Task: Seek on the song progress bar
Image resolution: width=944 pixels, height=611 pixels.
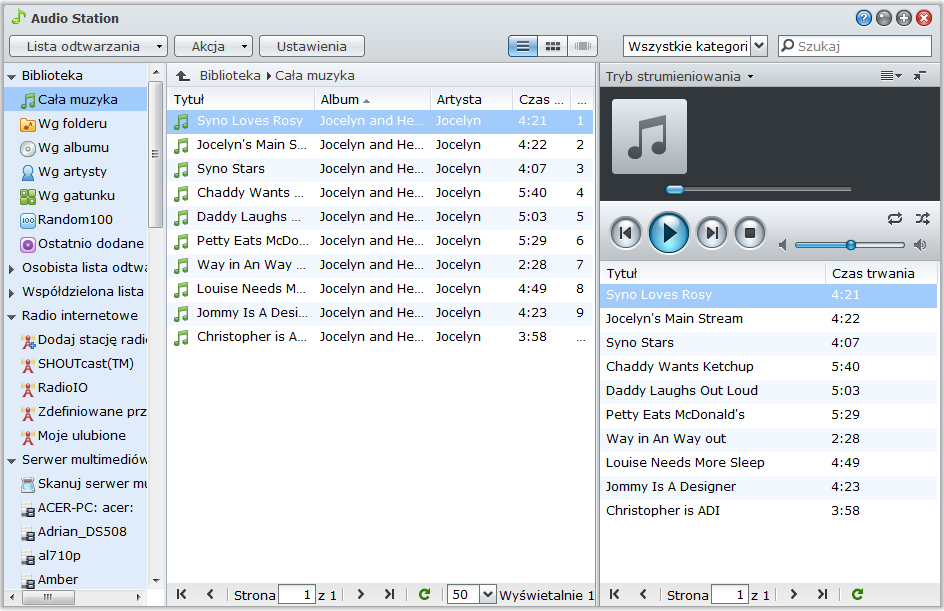Action: click(x=759, y=190)
